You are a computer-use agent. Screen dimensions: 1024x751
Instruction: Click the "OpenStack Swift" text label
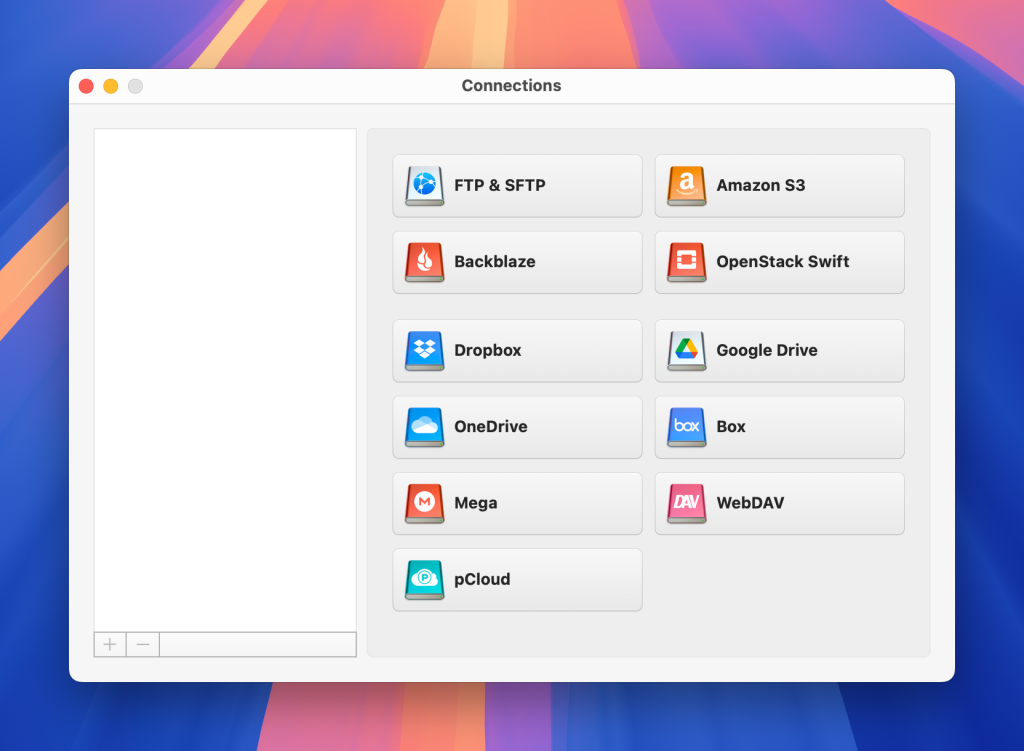[782, 262]
